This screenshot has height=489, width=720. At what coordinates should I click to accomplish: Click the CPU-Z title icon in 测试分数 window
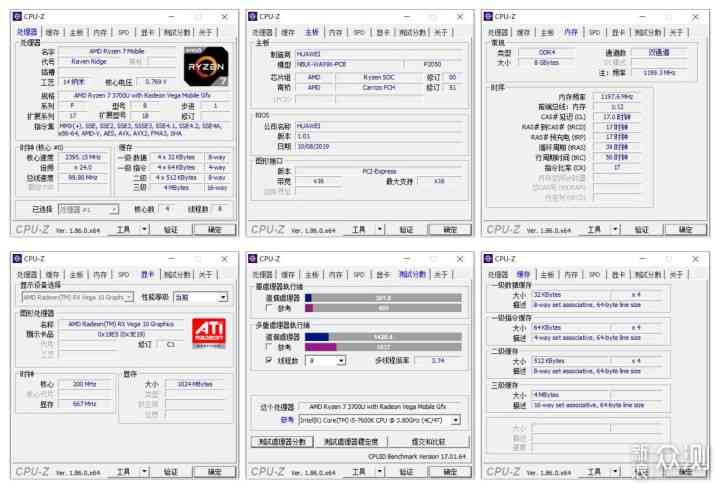coord(253,259)
